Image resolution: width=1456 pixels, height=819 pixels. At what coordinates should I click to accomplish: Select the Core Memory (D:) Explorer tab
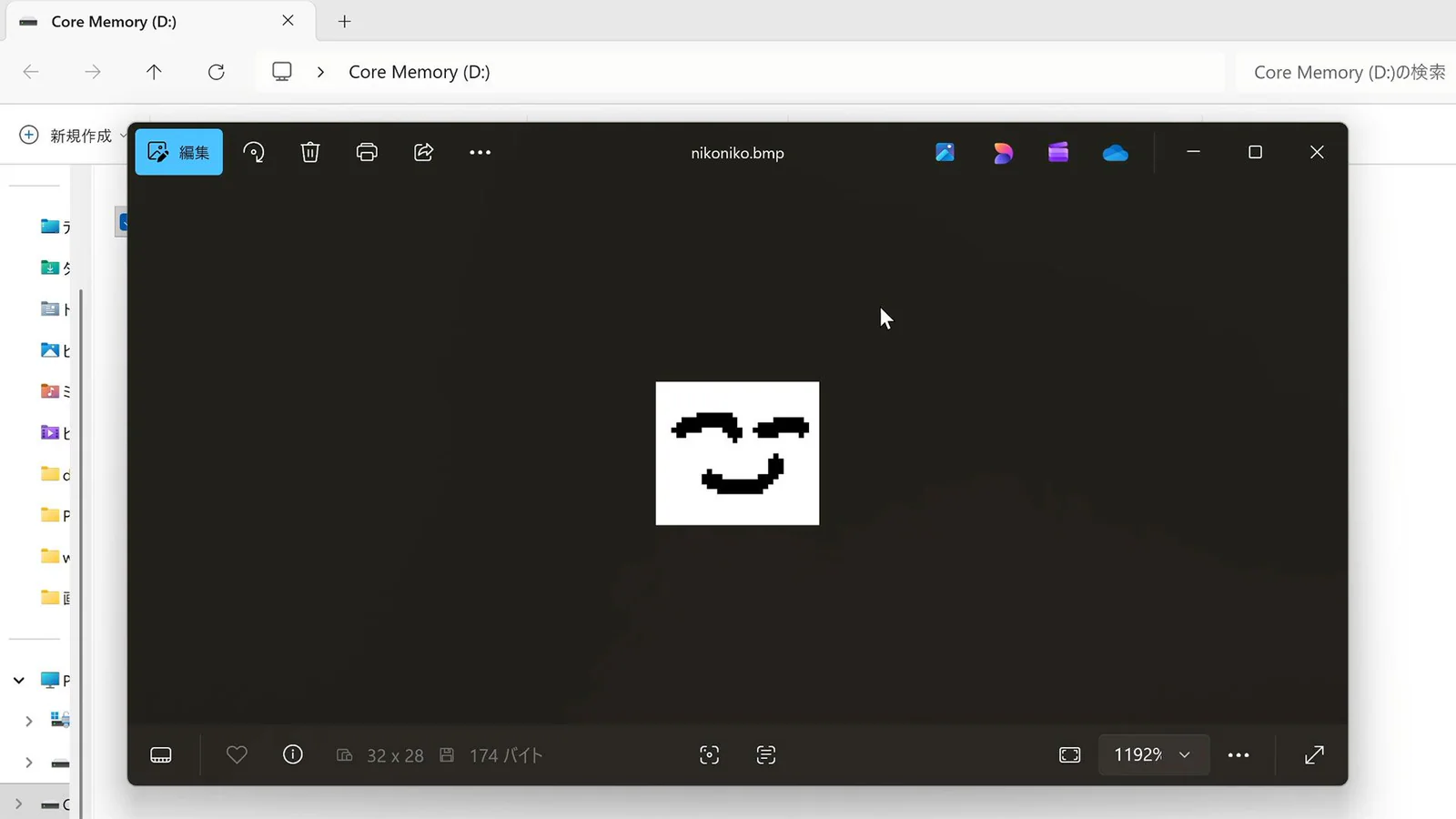[x=160, y=21]
